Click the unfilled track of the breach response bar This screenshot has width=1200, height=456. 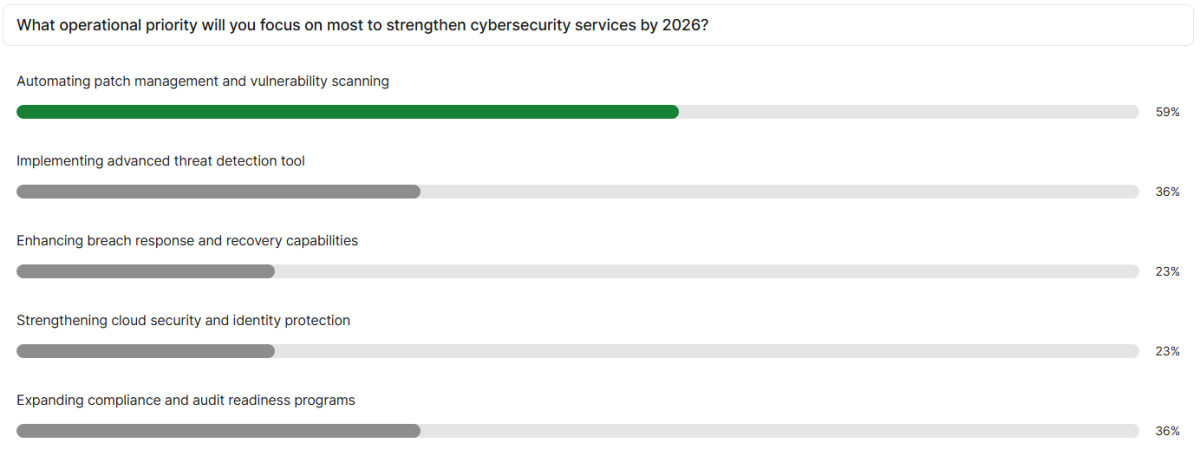[706, 272]
